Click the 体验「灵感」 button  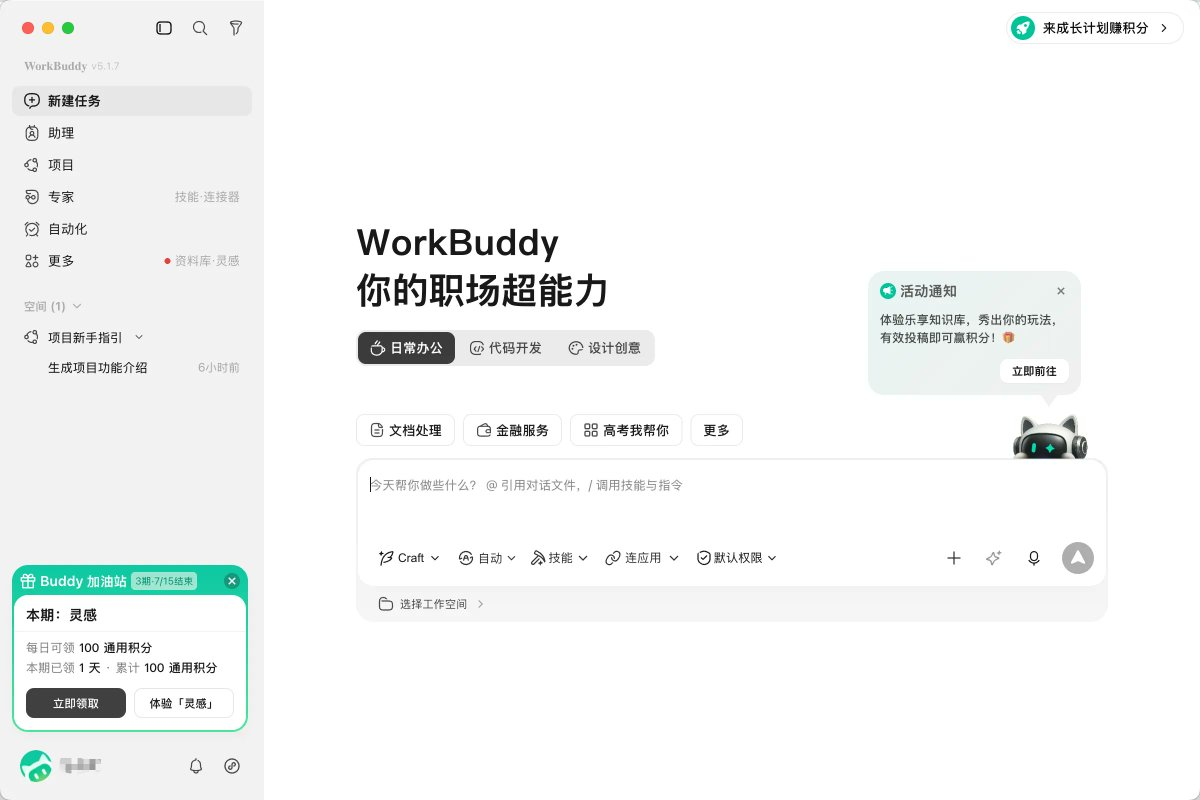(184, 703)
